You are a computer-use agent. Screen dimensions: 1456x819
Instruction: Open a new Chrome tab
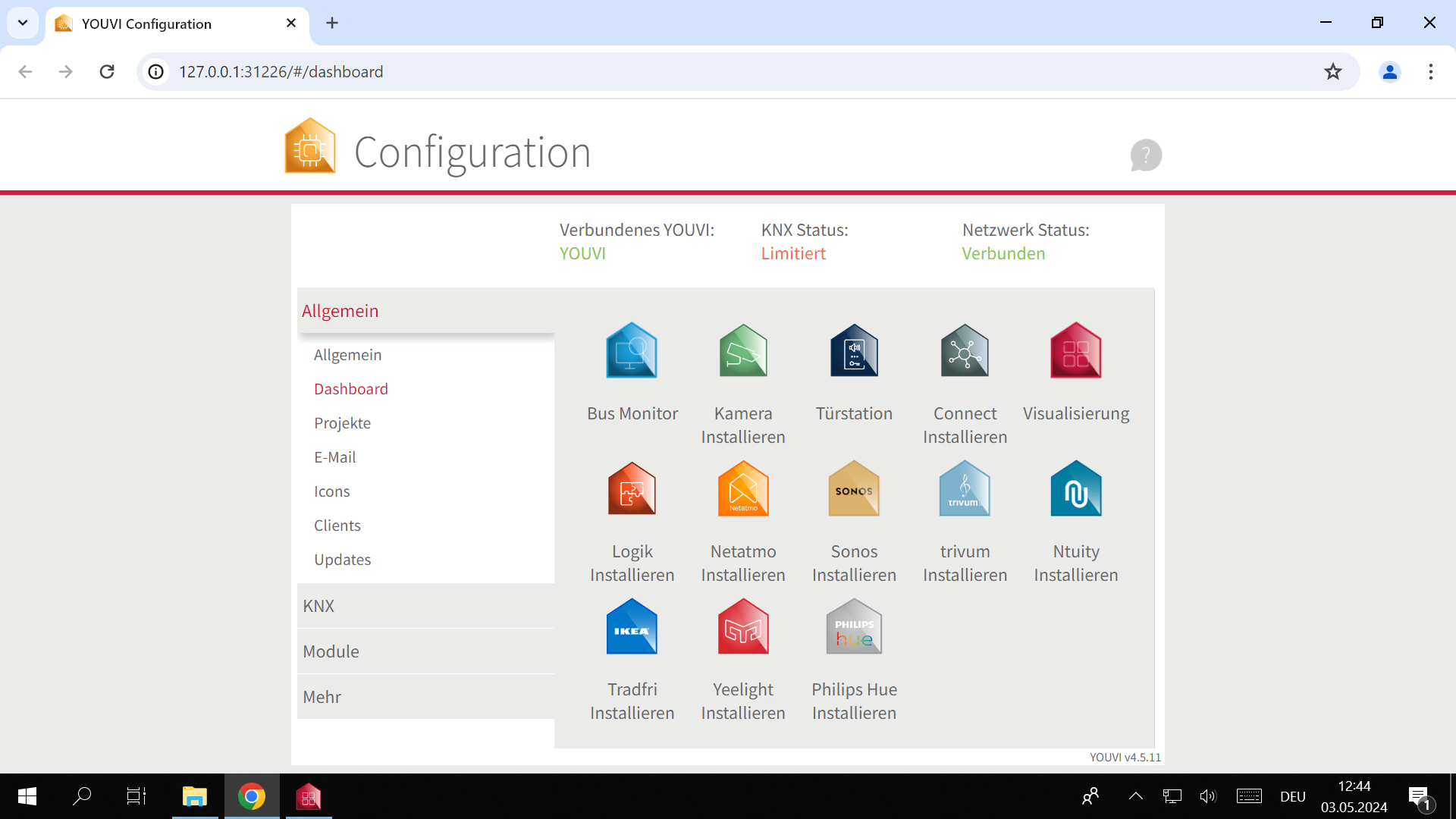pyautogui.click(x=332, y=23)
